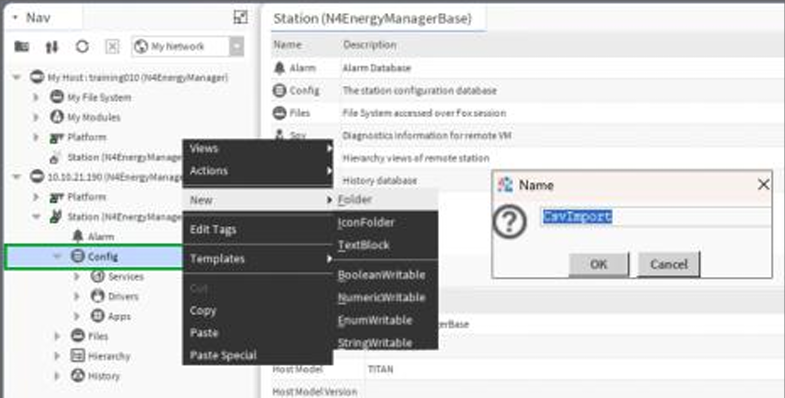This screenshot has height=398, width=785.
Task: Click the Config database icon in tree
Action: (78, 256)
